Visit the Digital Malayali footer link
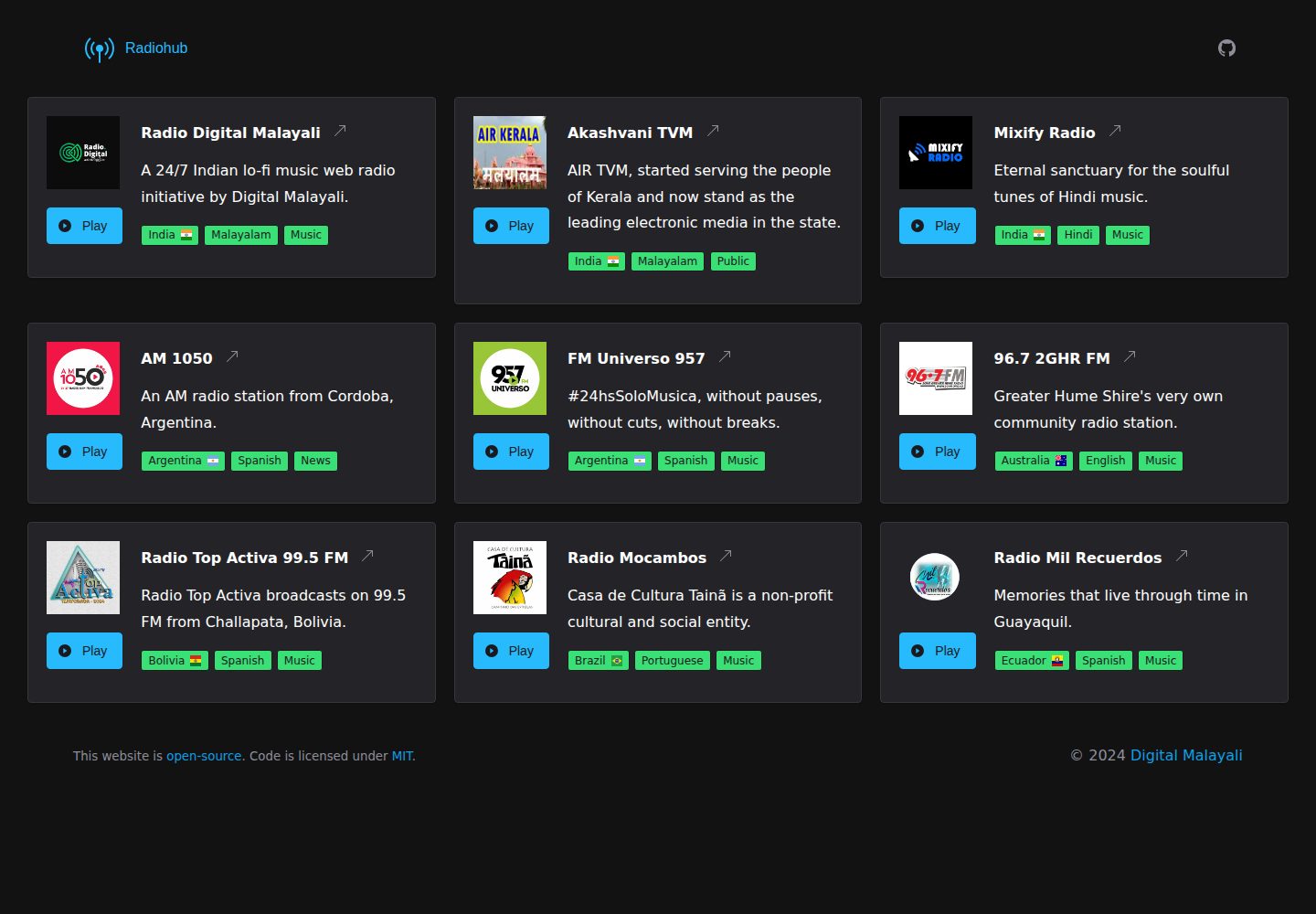 click(x=1186, y=755)
